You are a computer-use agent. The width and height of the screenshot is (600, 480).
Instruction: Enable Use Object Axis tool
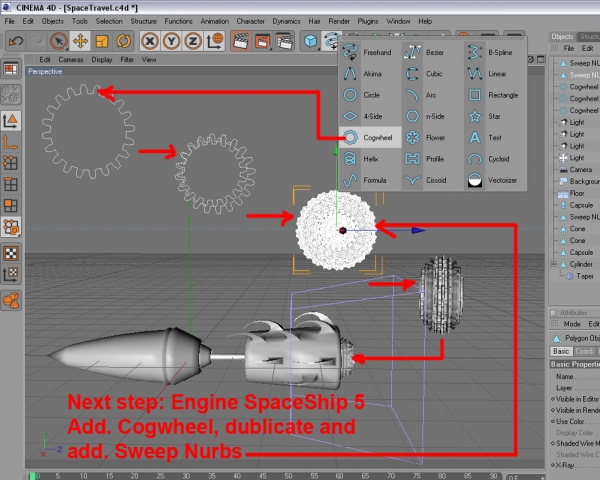tap(11, 142)
